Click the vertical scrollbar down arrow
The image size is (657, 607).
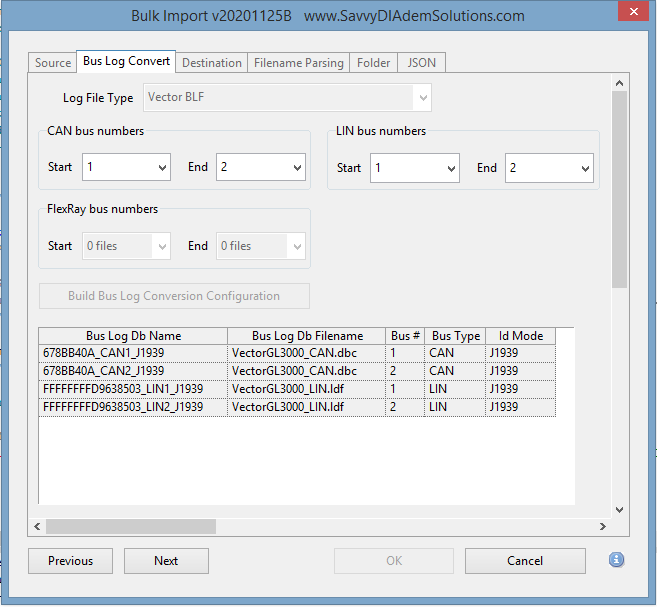tap(619, 509)
